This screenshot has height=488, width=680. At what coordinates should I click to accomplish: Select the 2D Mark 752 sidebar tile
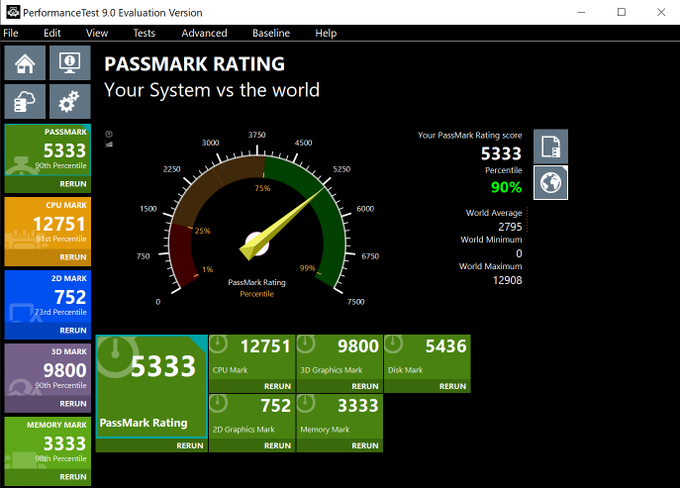pyautogui.click(x=48, y=297)
